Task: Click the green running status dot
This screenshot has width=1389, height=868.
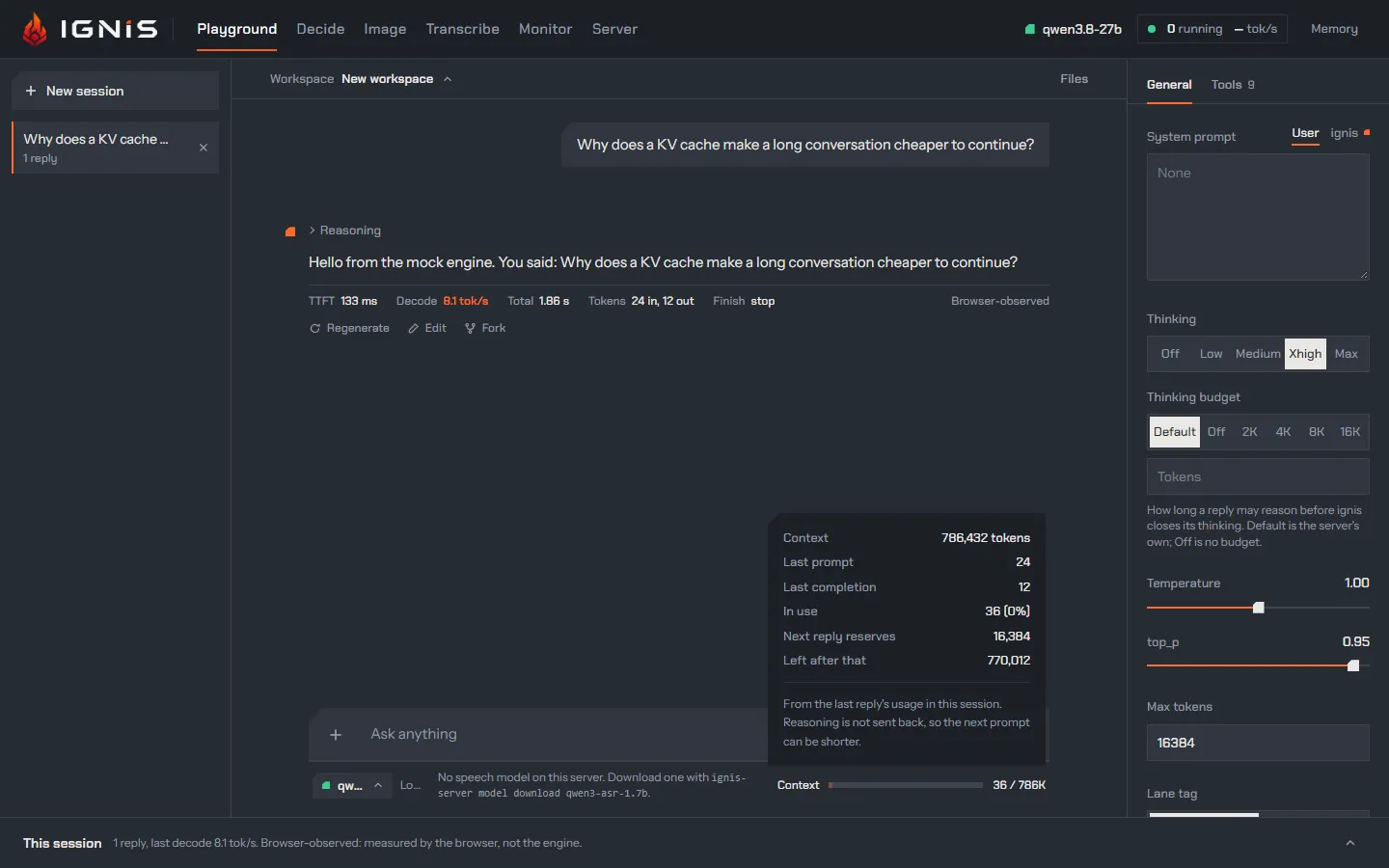Action: [1152, 29]
